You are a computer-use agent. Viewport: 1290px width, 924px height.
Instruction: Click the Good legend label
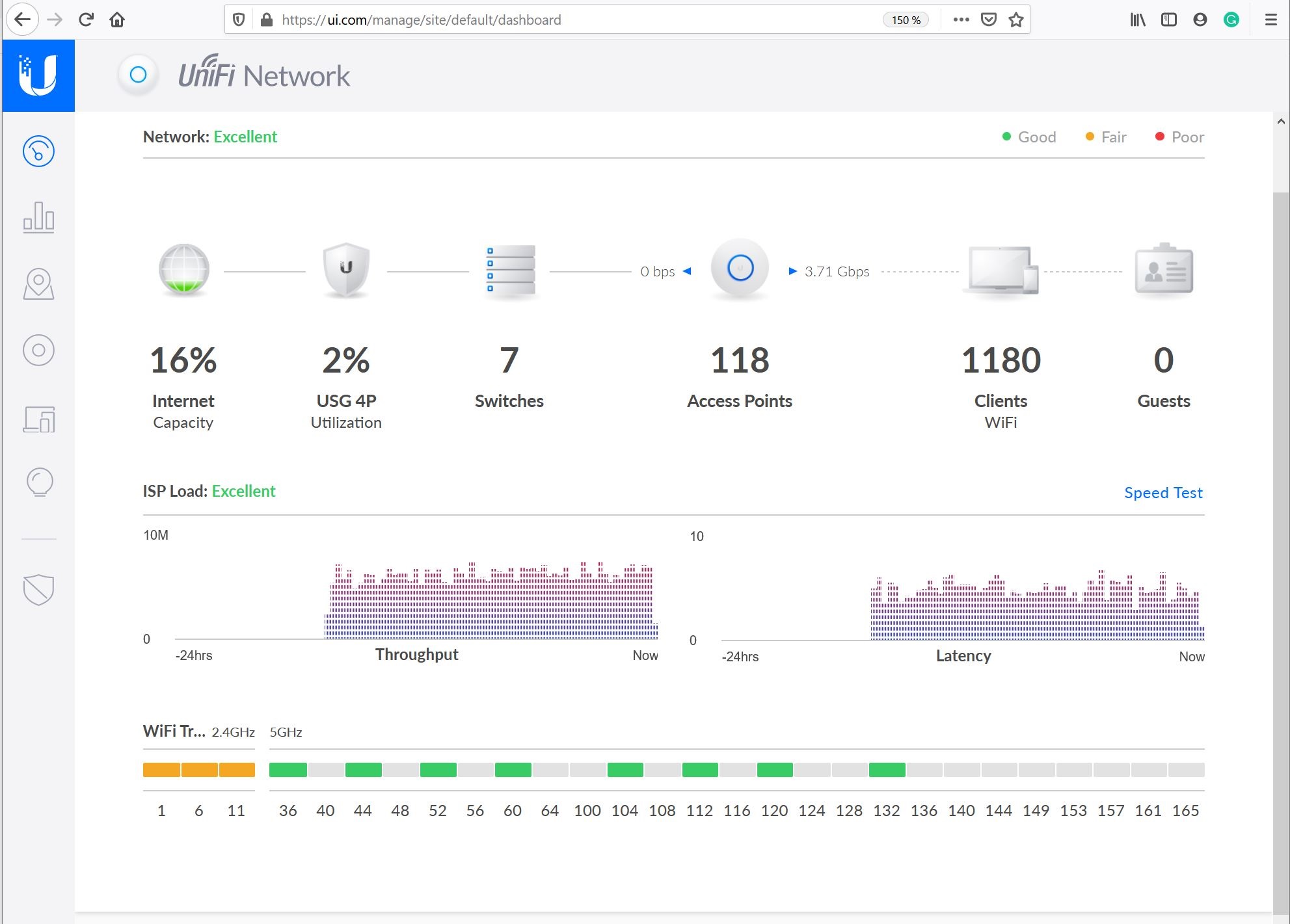[1037, 137]
